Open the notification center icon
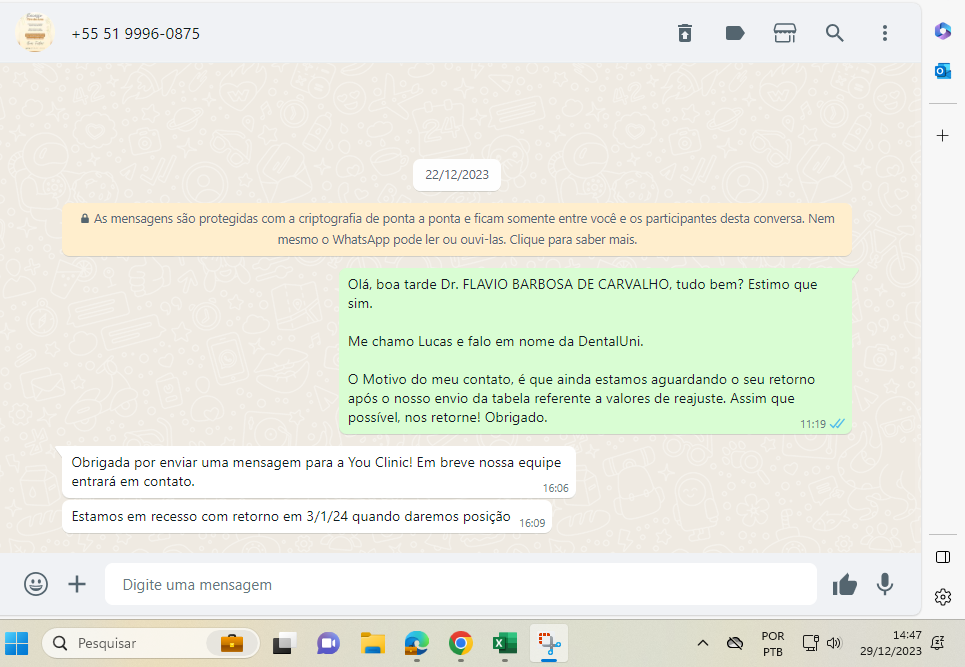This screenshot has width=965, height=667. coord(937,644)
